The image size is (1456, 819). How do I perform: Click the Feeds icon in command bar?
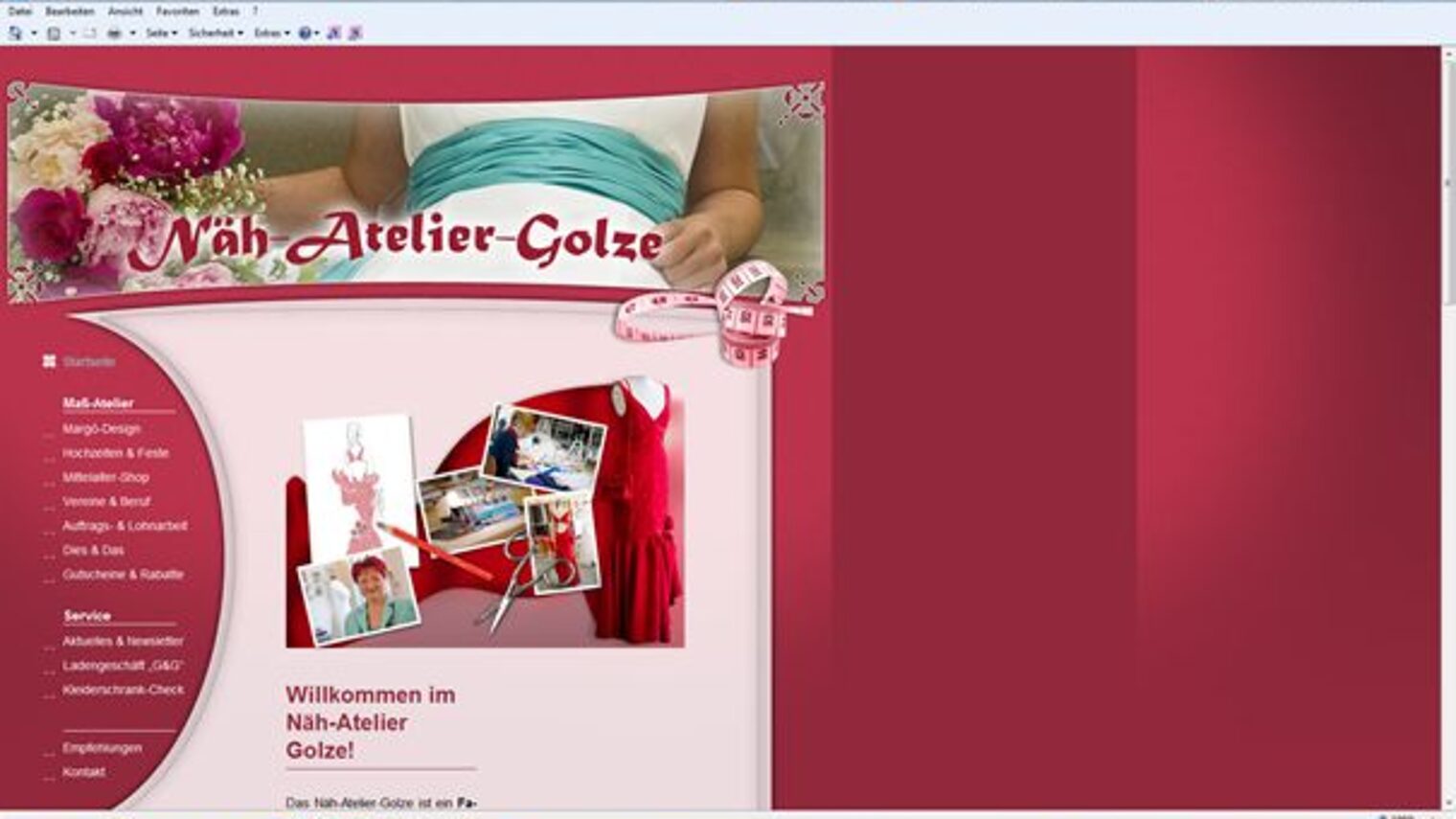coord(54,33)
